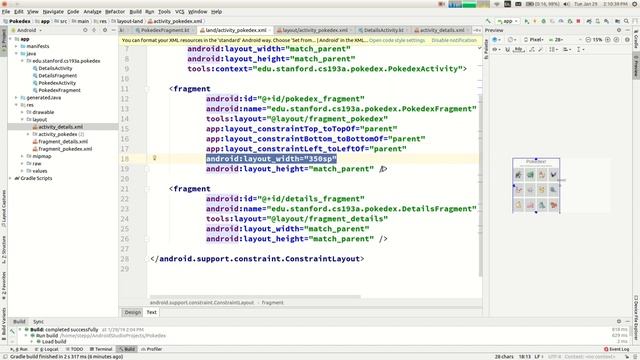
Task: Click Infer Constraints wand icon in Preview
Action: tap(540, 49)
